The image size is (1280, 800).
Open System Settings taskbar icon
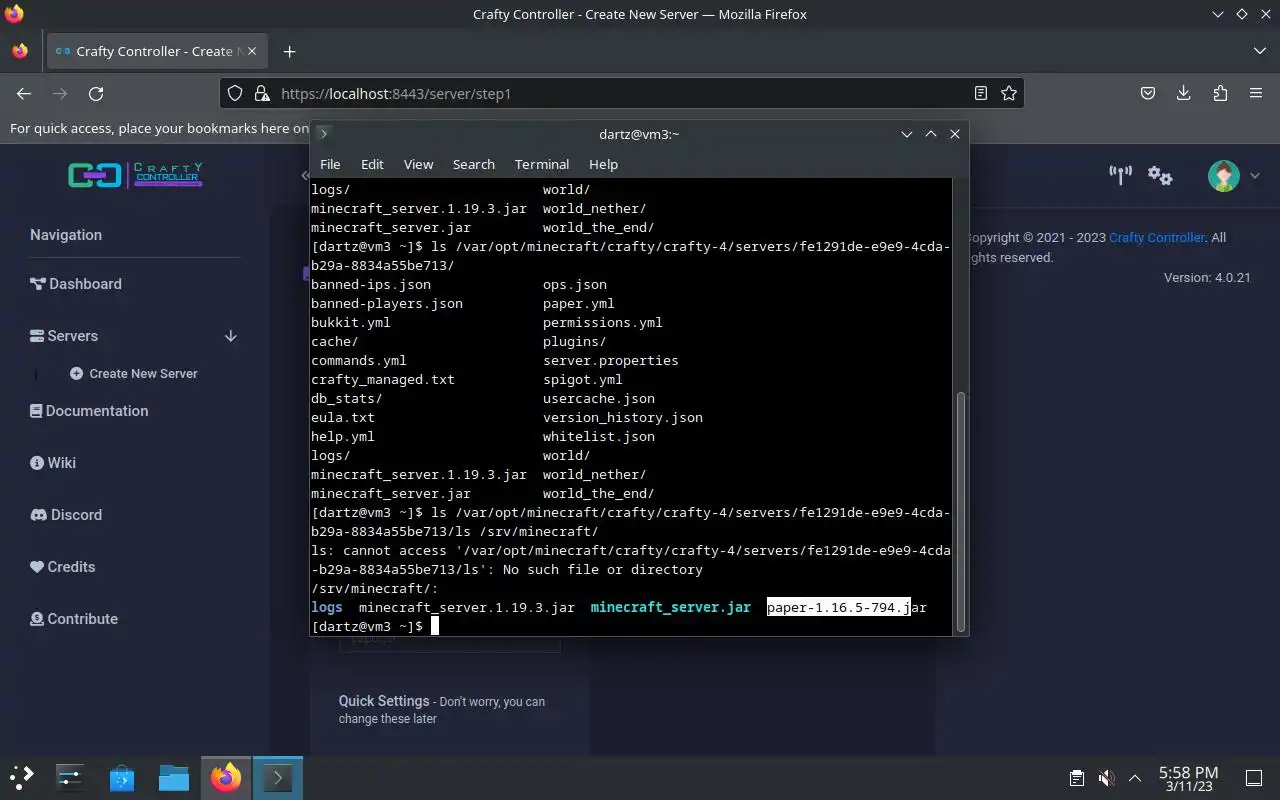(x=70, y=777)
